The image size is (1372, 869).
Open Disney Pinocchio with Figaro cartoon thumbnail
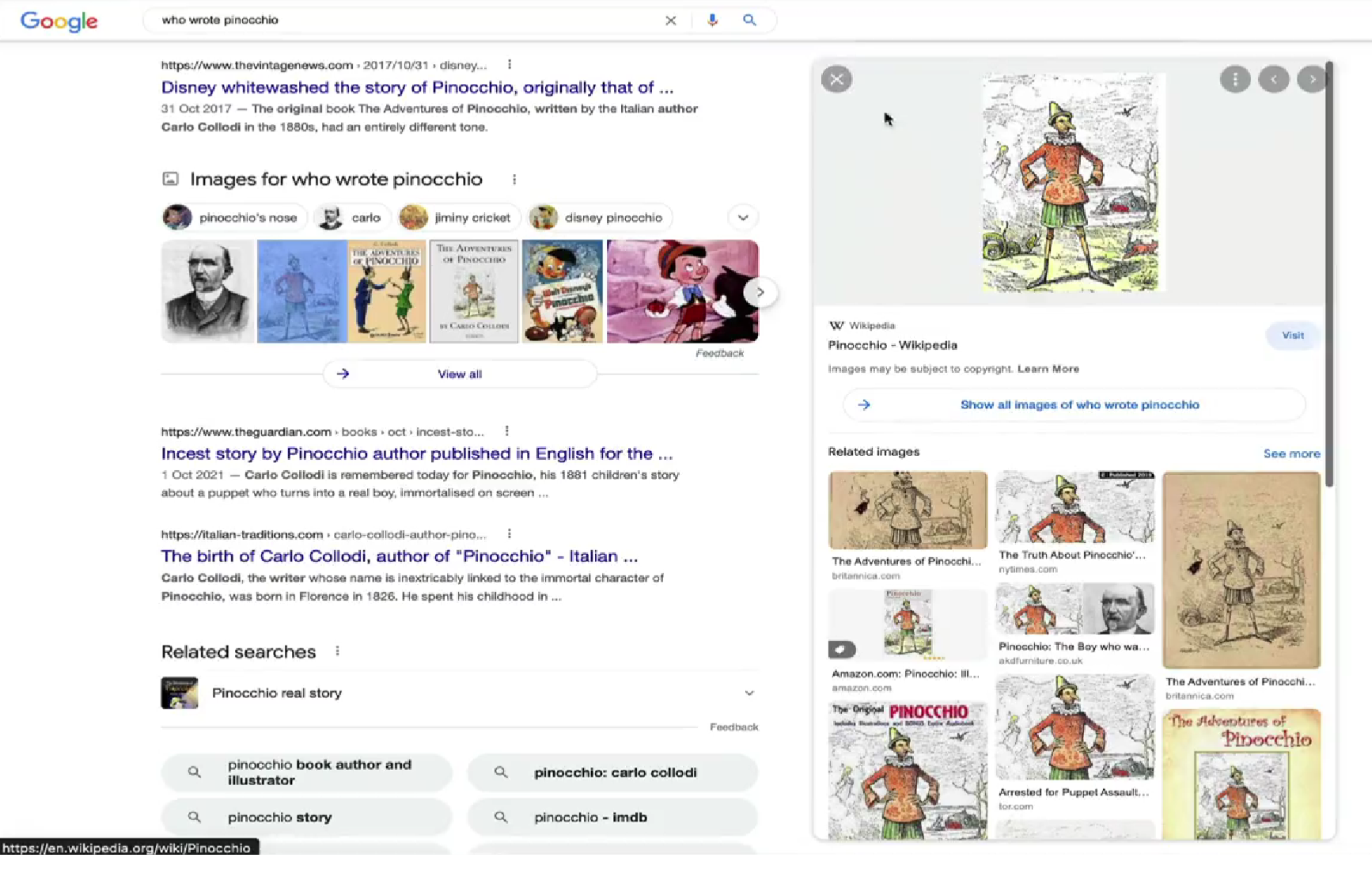coord(682,291)
